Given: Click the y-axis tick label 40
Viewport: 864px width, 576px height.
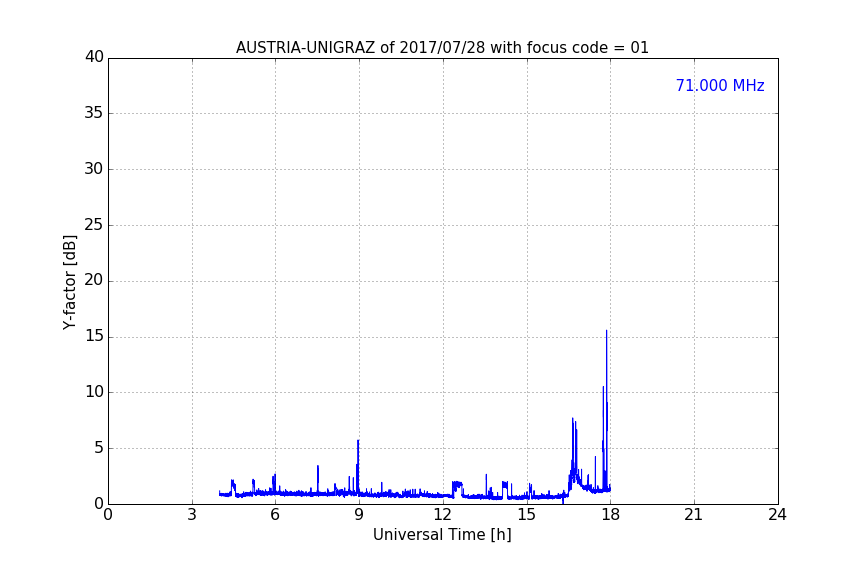Looking at the screenshot, I should tap(94, 57).
